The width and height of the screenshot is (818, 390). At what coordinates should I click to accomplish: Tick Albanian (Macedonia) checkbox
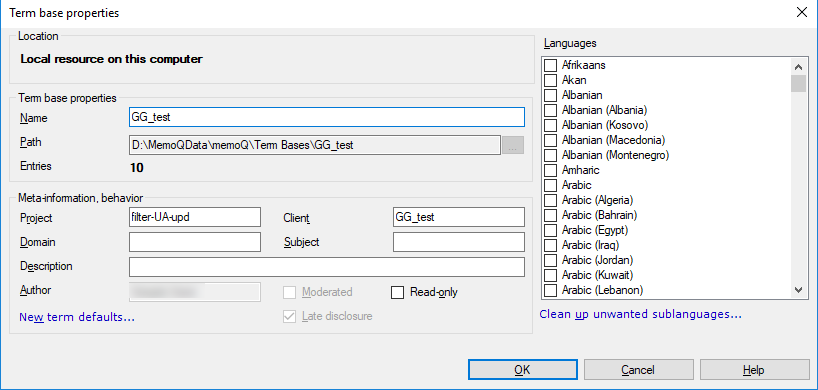[550, 140]
